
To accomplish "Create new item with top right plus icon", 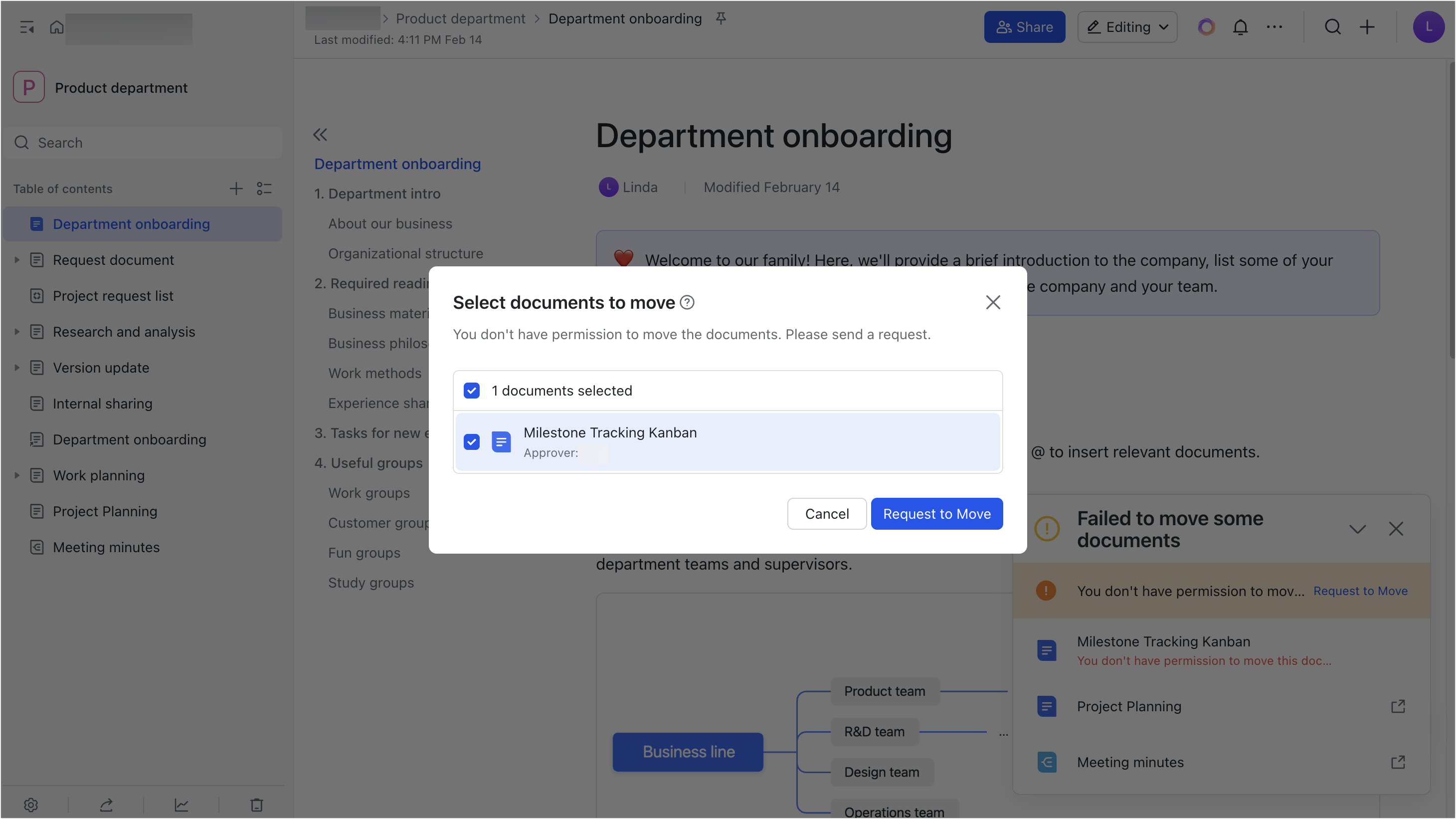I will (x=1367, y=26).
